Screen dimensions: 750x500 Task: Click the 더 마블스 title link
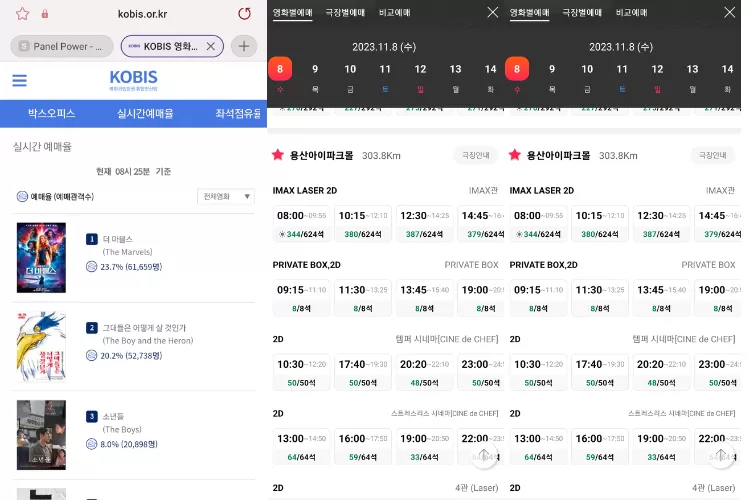118,239
